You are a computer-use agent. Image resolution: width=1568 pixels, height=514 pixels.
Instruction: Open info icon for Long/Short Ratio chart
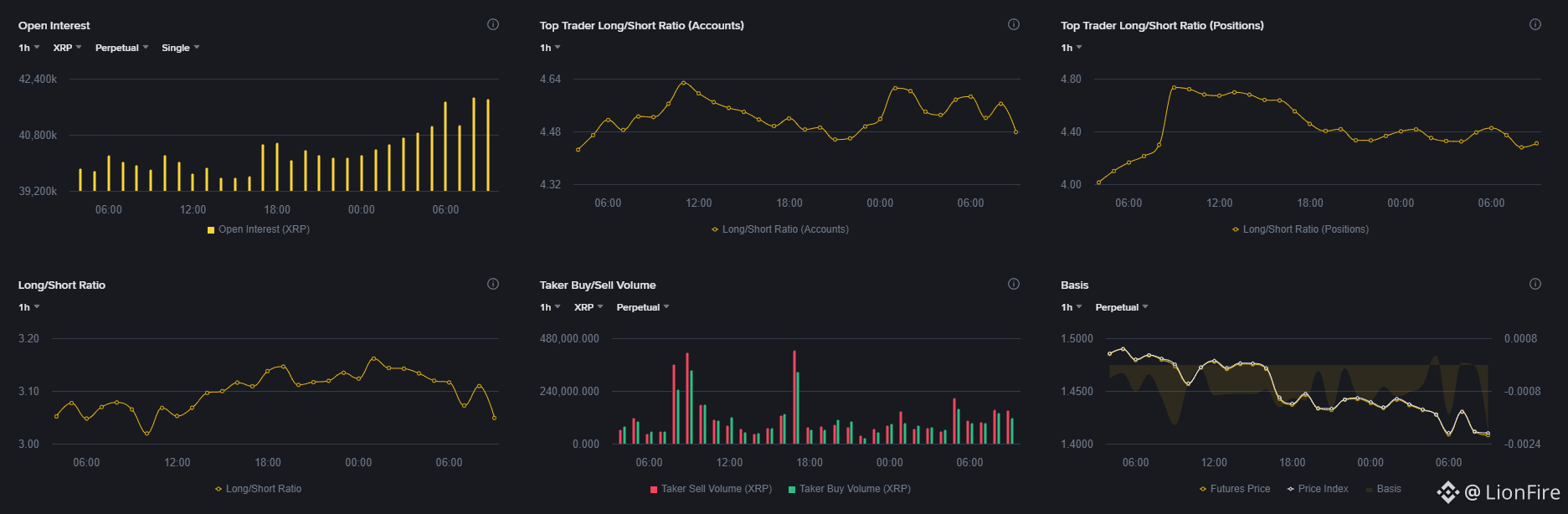pos(493,284)
